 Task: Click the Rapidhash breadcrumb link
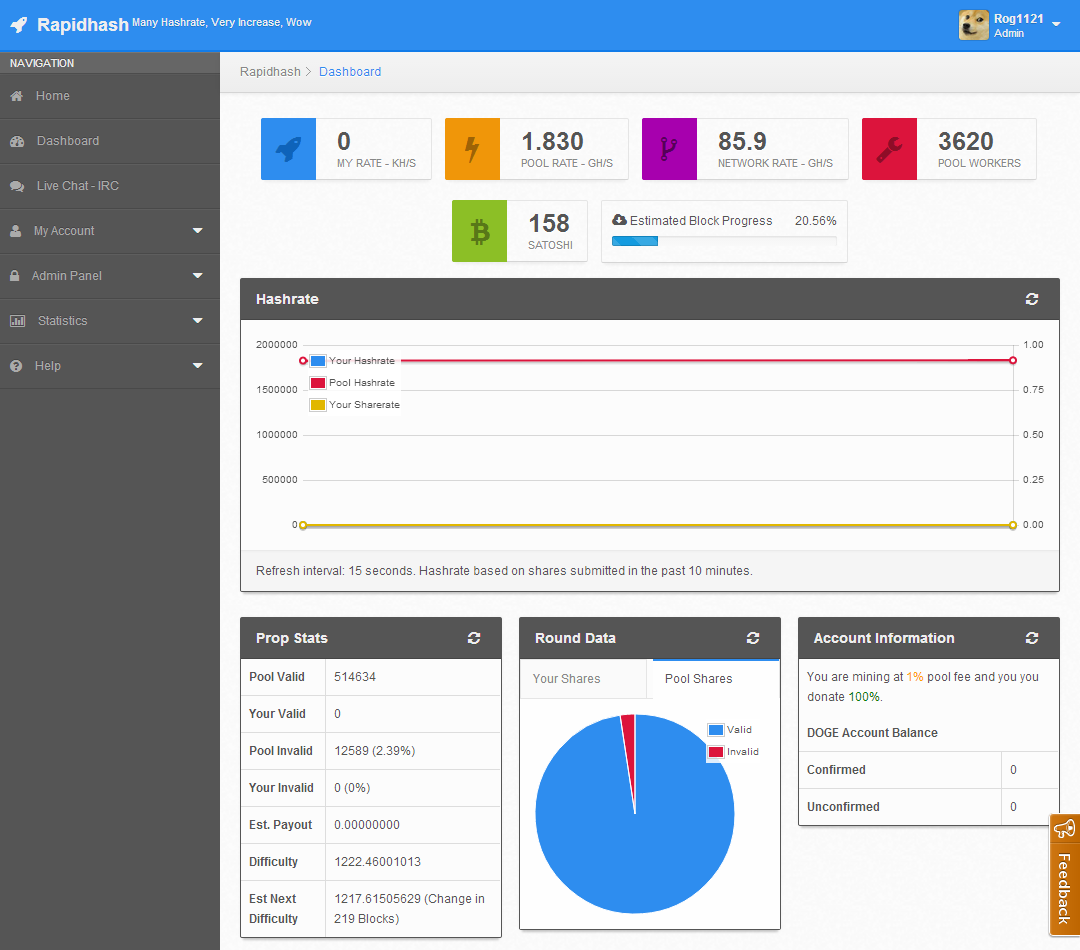pos(270,72)
